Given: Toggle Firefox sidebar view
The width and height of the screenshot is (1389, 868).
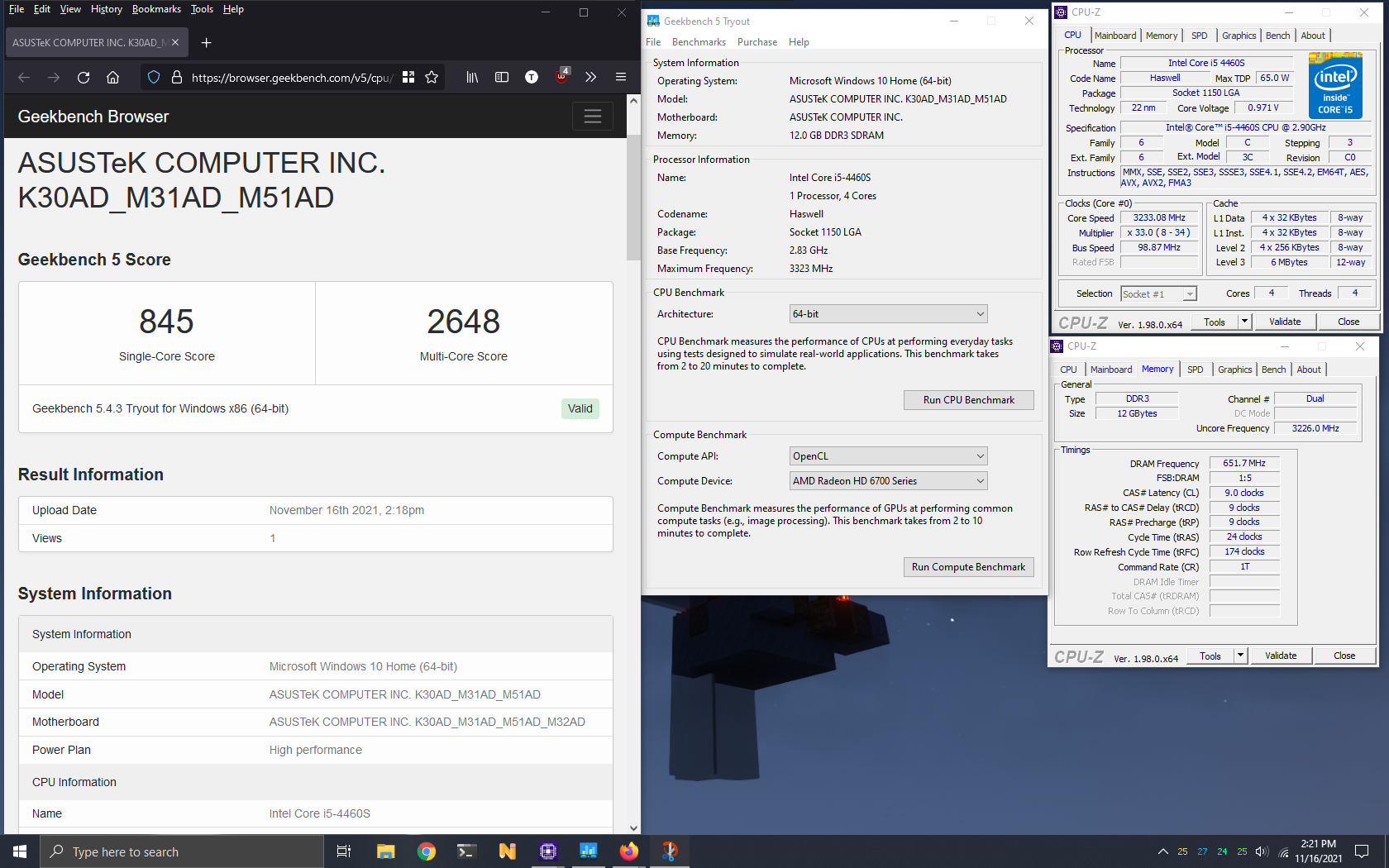Looking at the screenshot, I should pyautogui.click(x=502, y=77).
